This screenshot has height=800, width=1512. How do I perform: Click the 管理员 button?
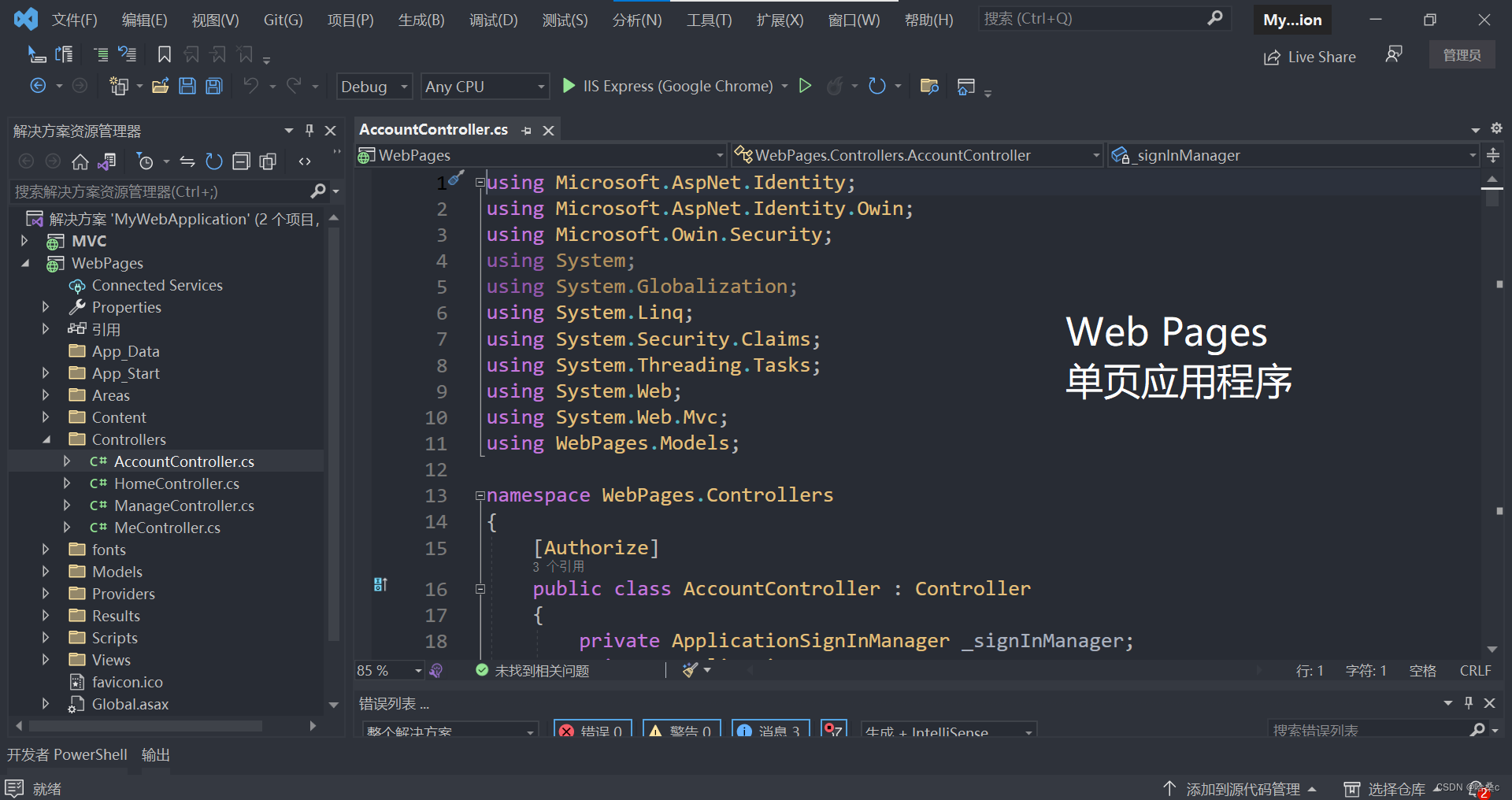pos(1462,55)
